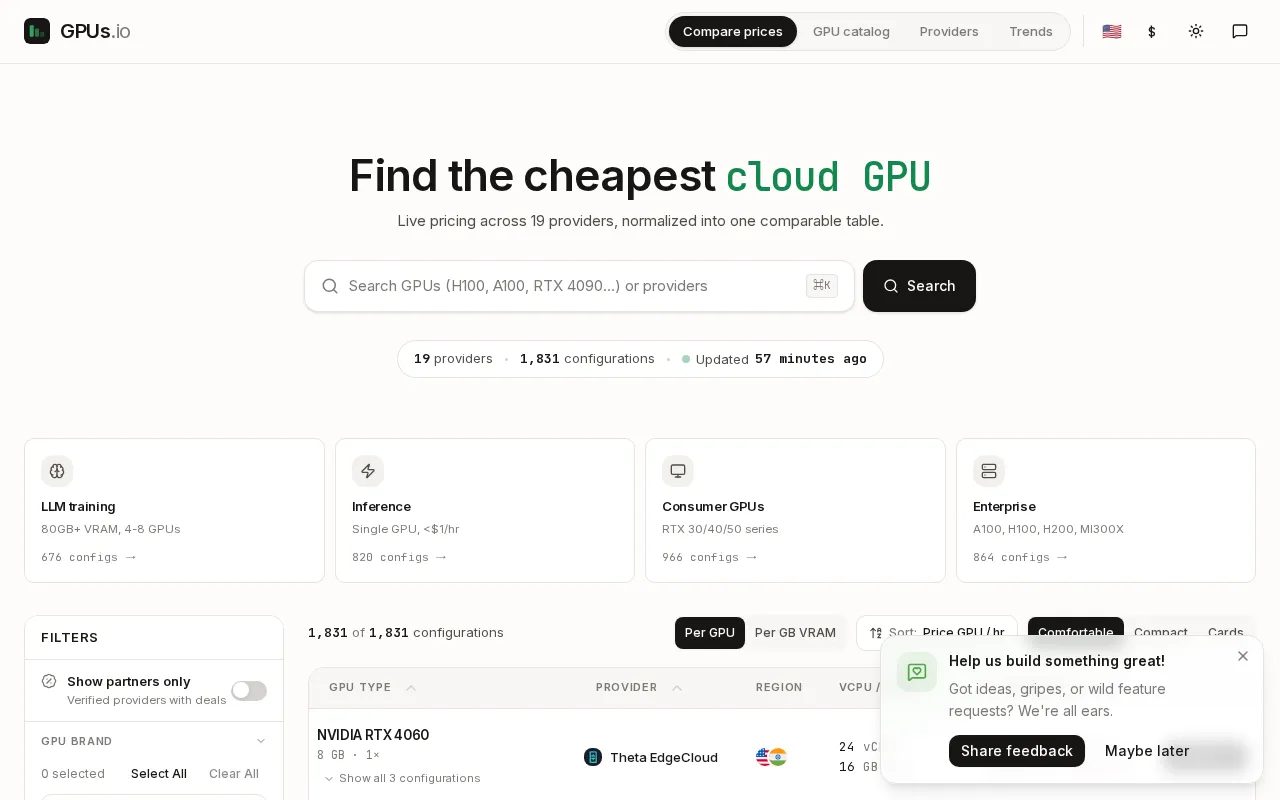Click the LLM training brain icon
Screen dimensions: 1280x800
point(57,471)
